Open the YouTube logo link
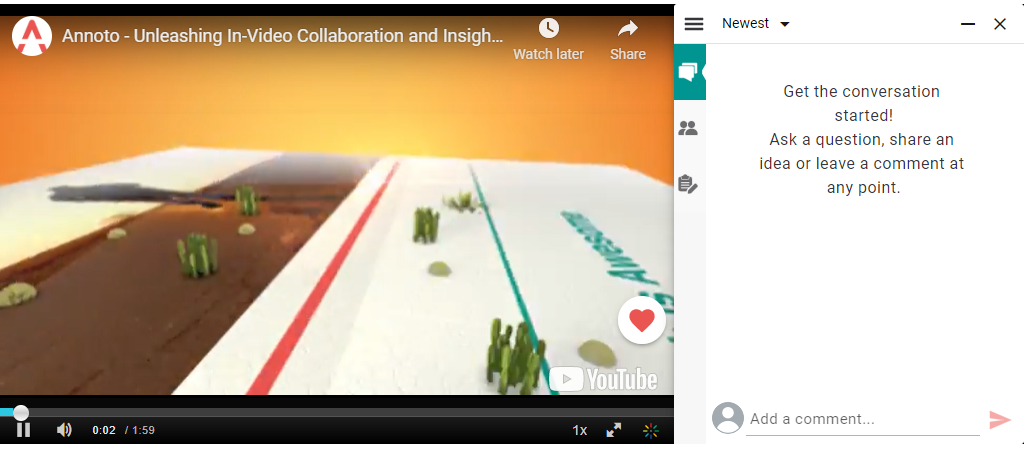This screenshot has height=449, width=1025. [x=603, y=379]
